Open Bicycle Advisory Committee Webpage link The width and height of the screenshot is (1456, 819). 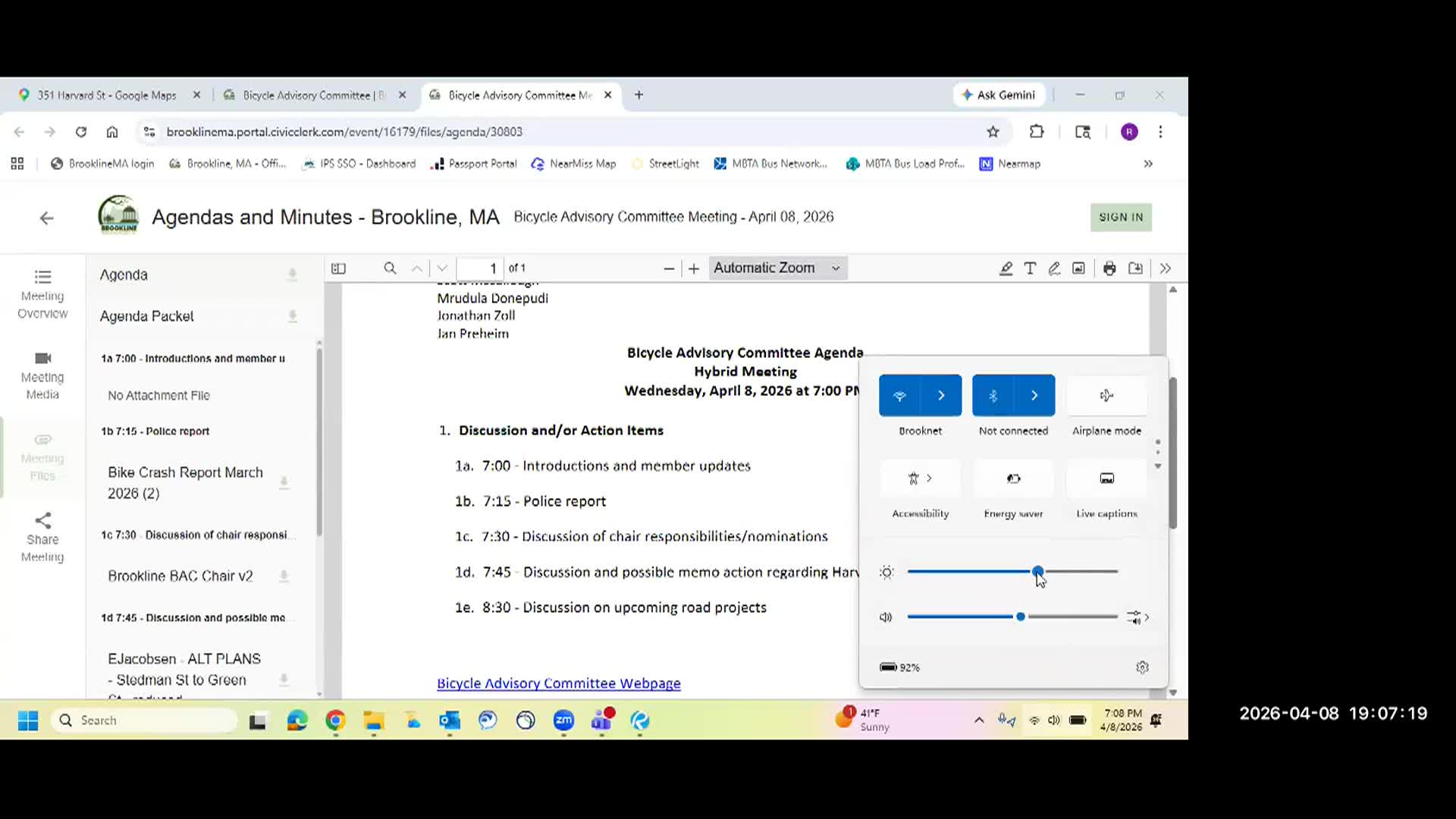click(x=558, y=683)
